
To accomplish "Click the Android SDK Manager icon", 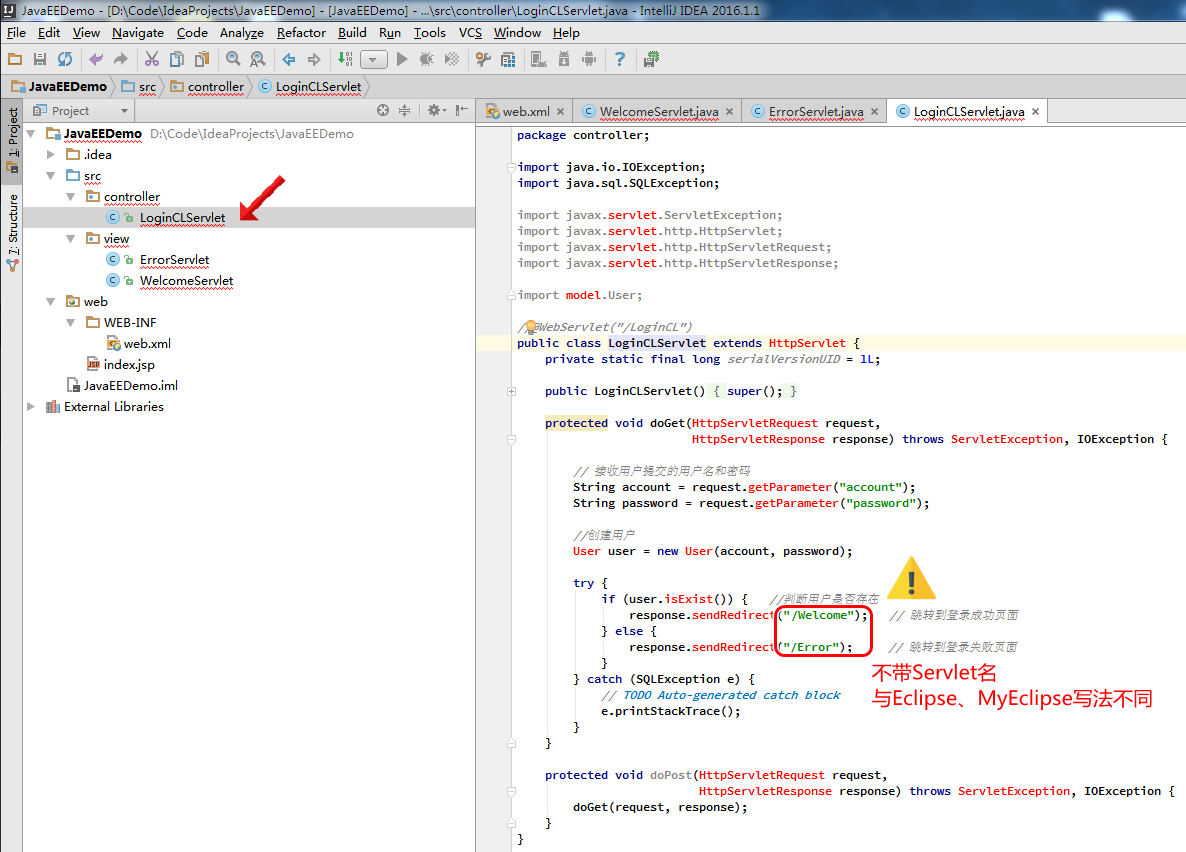I will 564,59.
